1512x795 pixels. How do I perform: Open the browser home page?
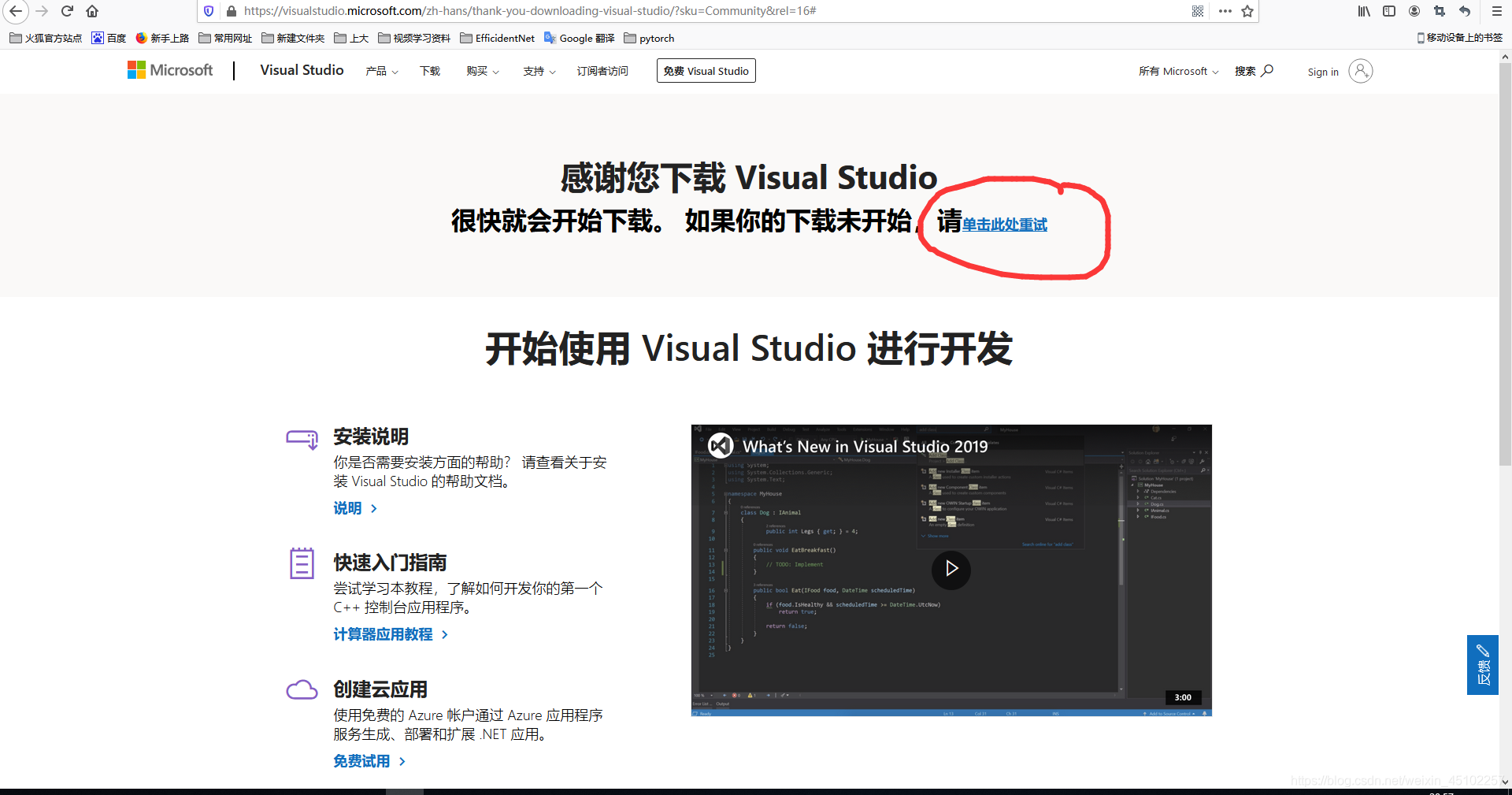(x=92, y=11)
